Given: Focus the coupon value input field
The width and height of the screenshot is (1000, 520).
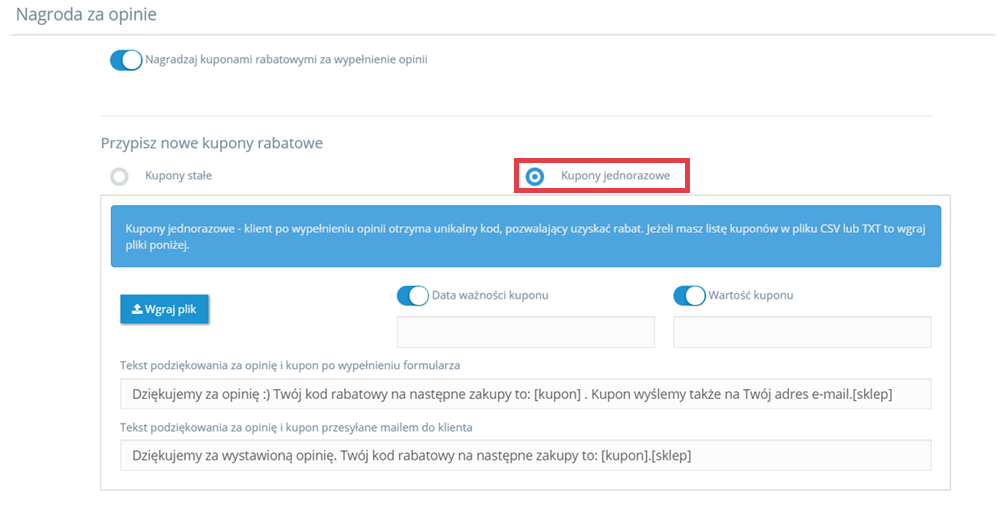Looking at the screenshot, I should point(802,332).
